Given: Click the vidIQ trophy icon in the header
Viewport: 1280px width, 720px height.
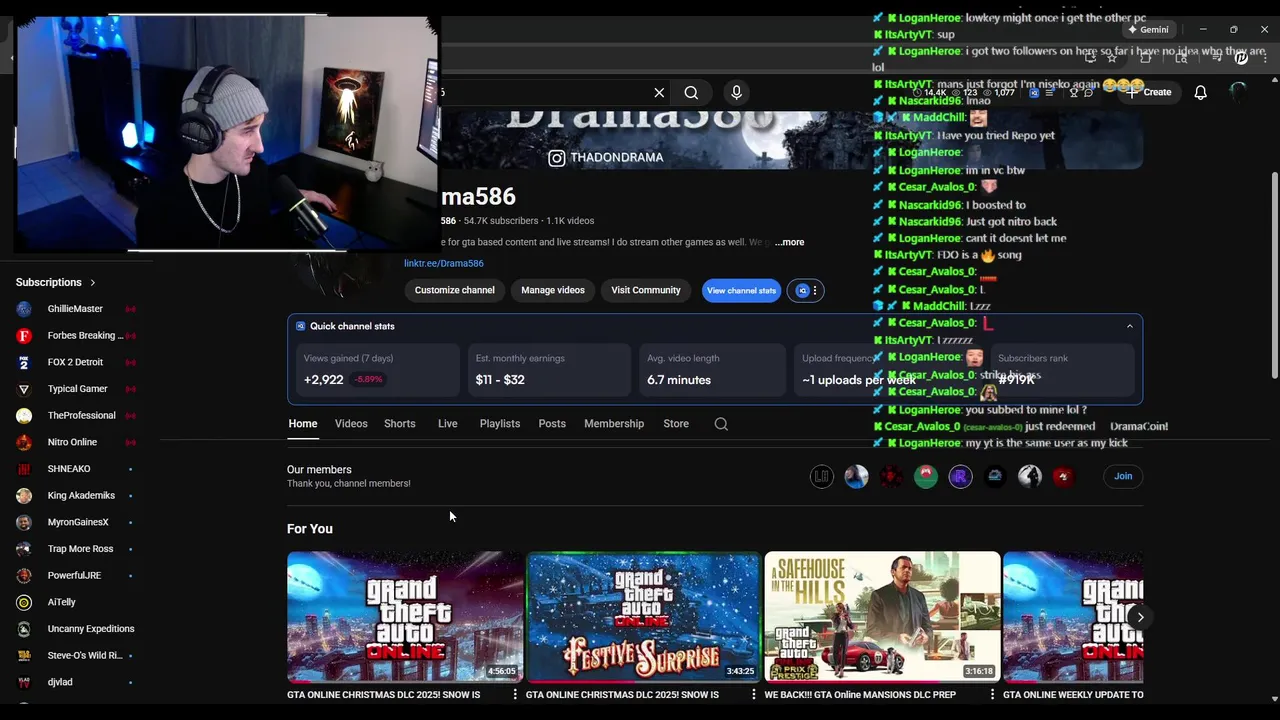Looking at the screenshot, I should pyautogui.click(x=1073, y=92).
